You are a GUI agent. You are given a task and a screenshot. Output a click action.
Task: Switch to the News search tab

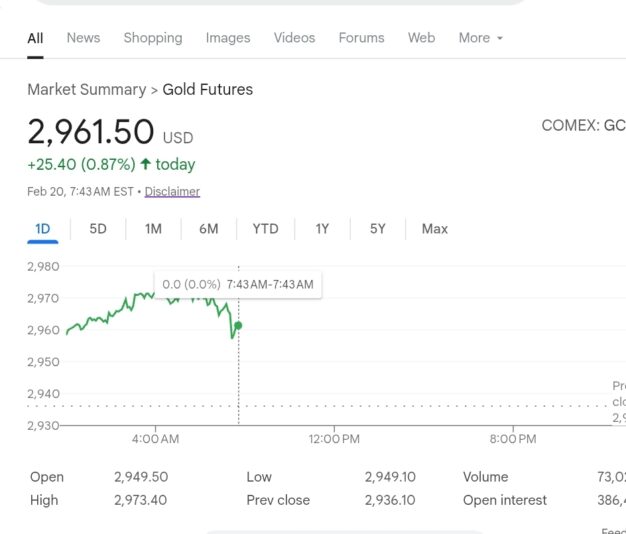pos(83,38)
